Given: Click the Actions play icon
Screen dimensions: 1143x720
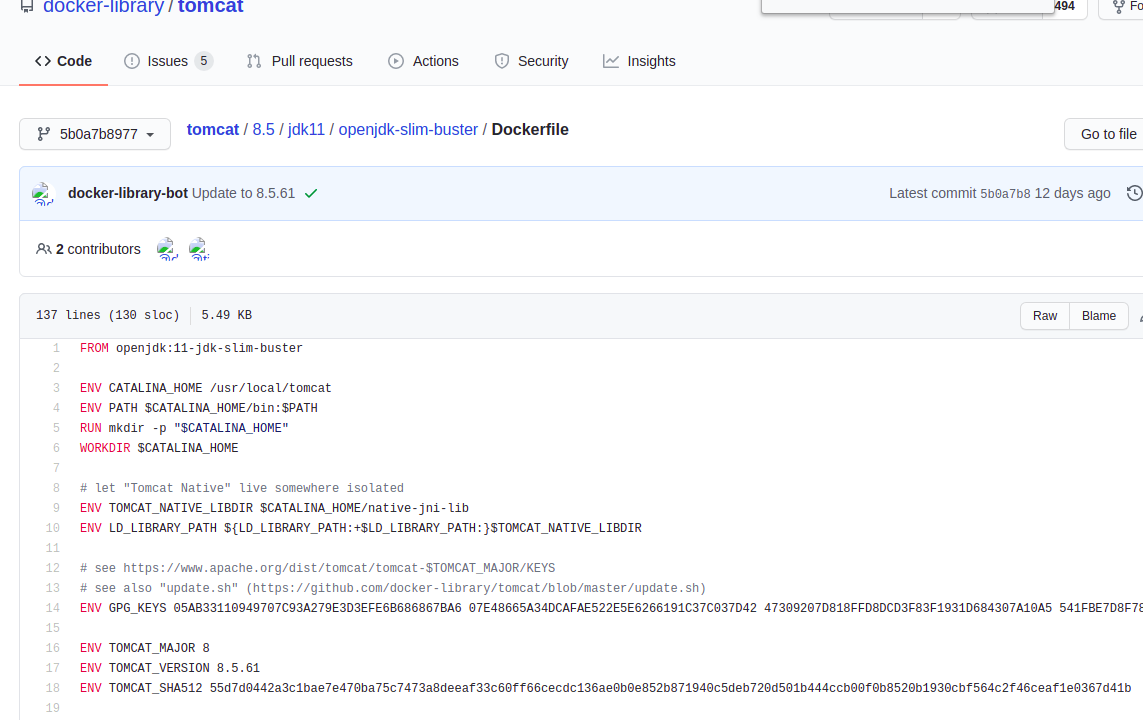Looking at the screenshot, I should coord(396,61).
